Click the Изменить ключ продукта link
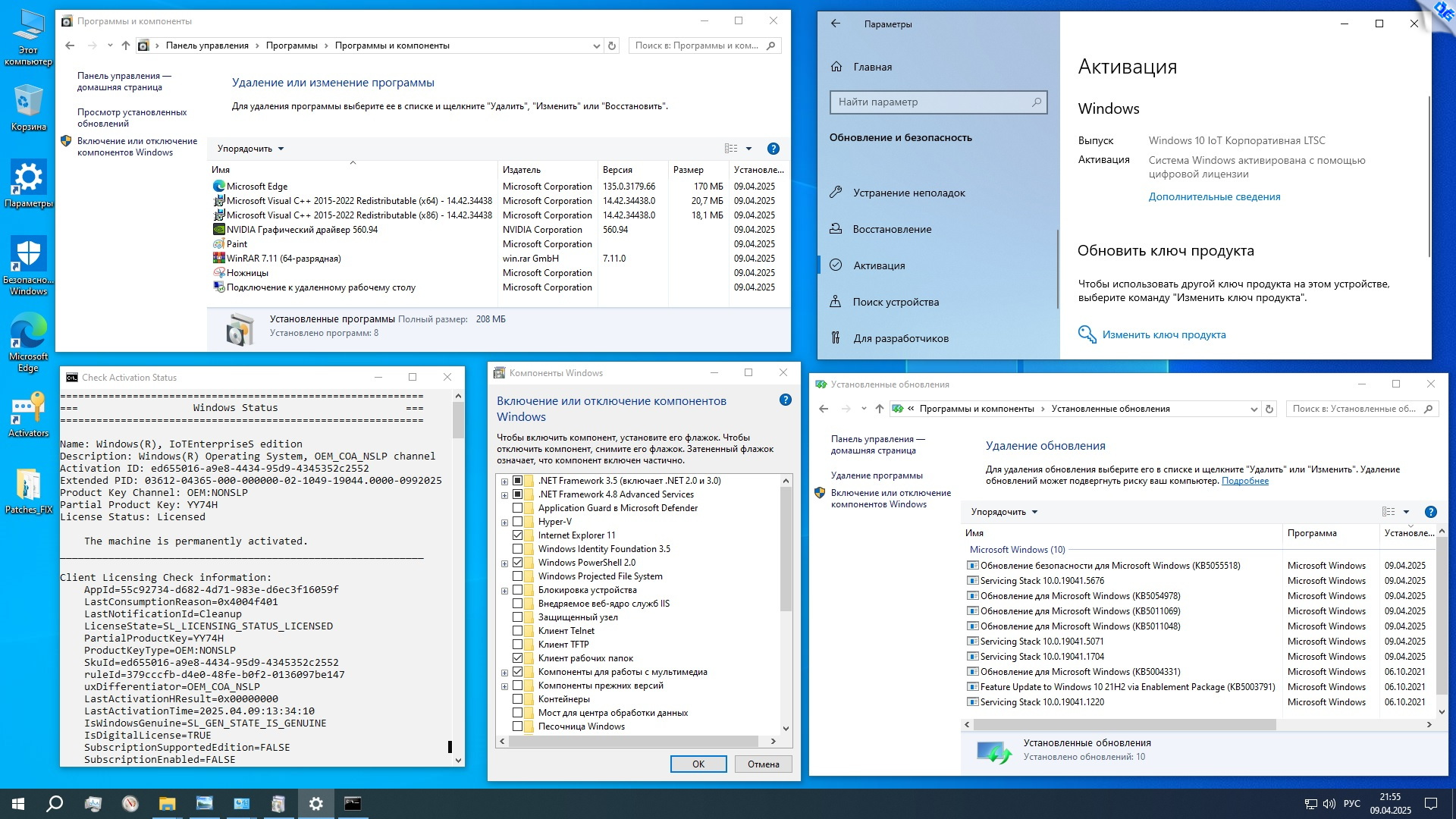1456x819 pixels. click(x=1163, y=334)
